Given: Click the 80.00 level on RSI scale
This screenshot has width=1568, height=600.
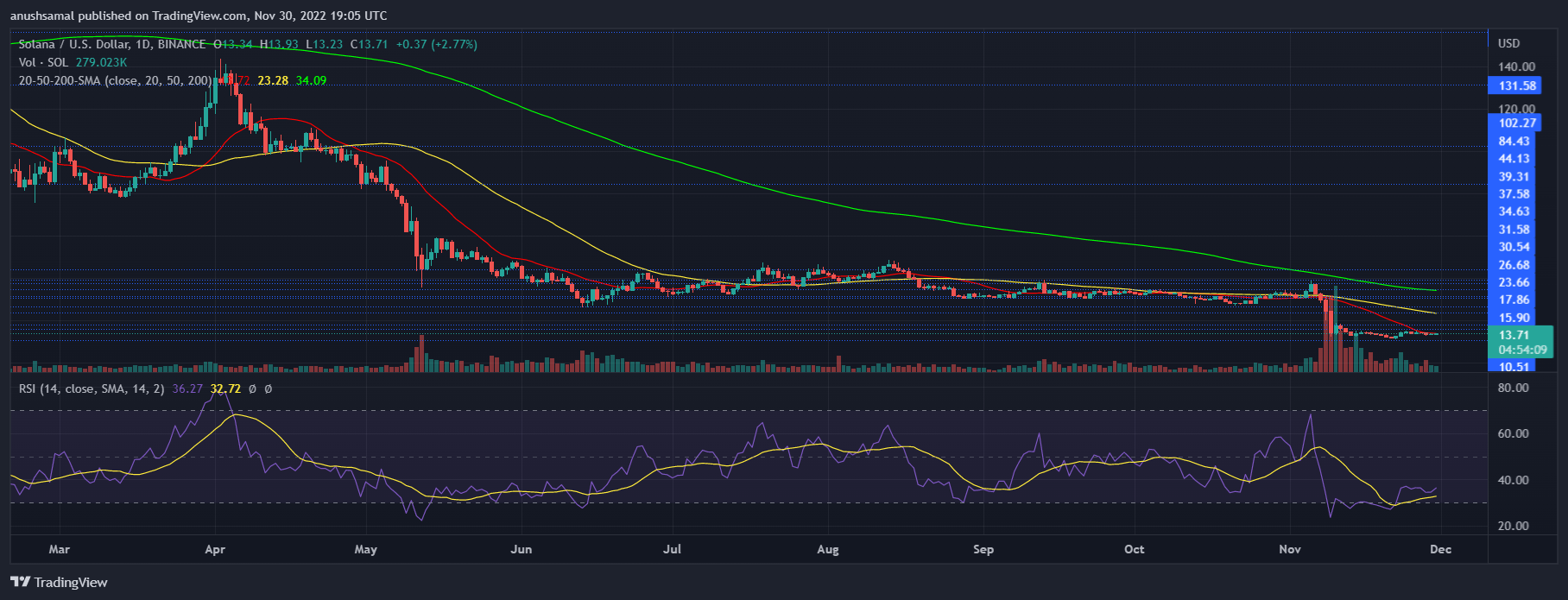Looking at the screenshot, I should coord(1512,388).
